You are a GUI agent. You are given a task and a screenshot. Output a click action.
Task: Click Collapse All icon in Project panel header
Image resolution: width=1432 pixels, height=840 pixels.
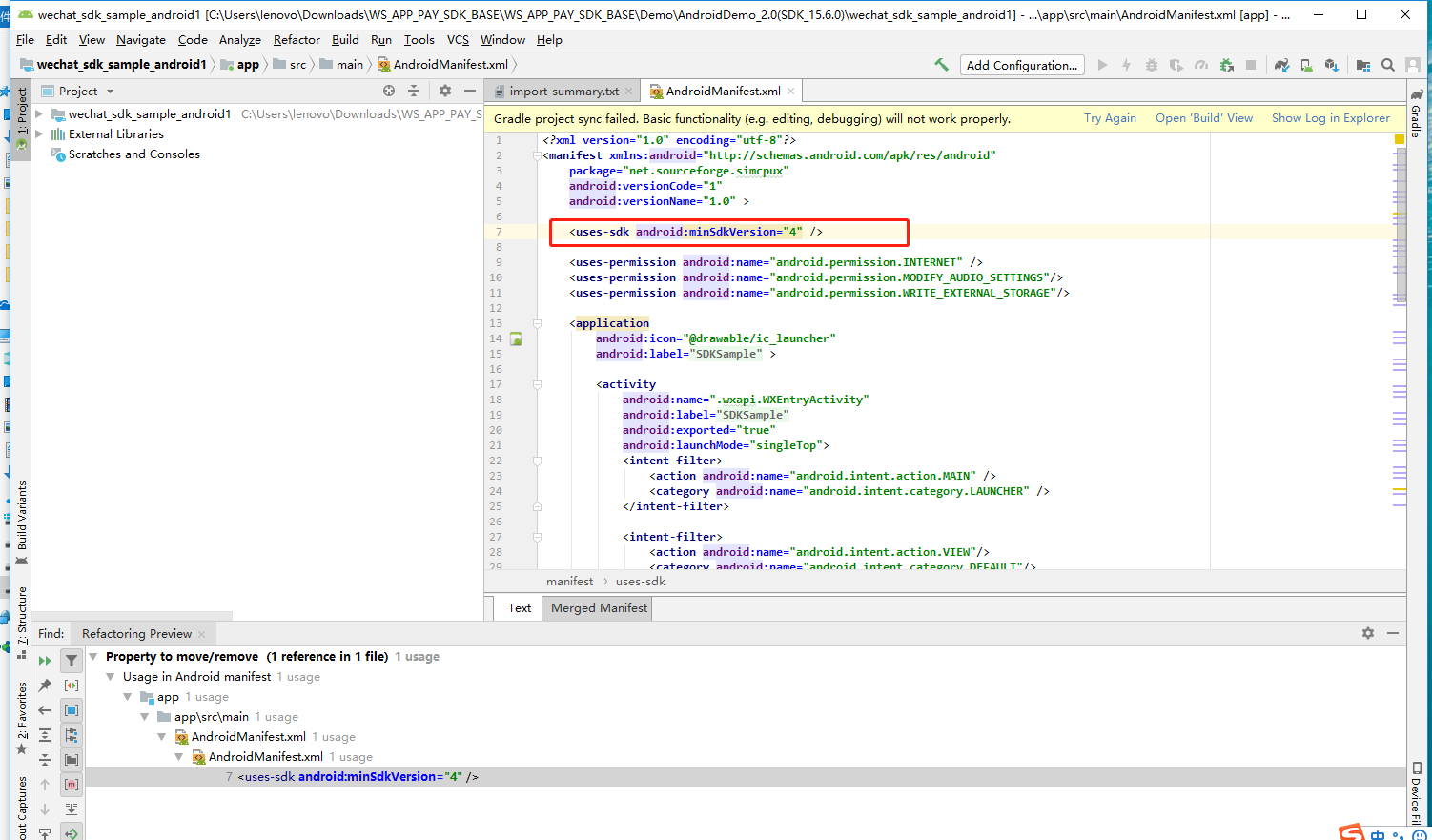414,91
